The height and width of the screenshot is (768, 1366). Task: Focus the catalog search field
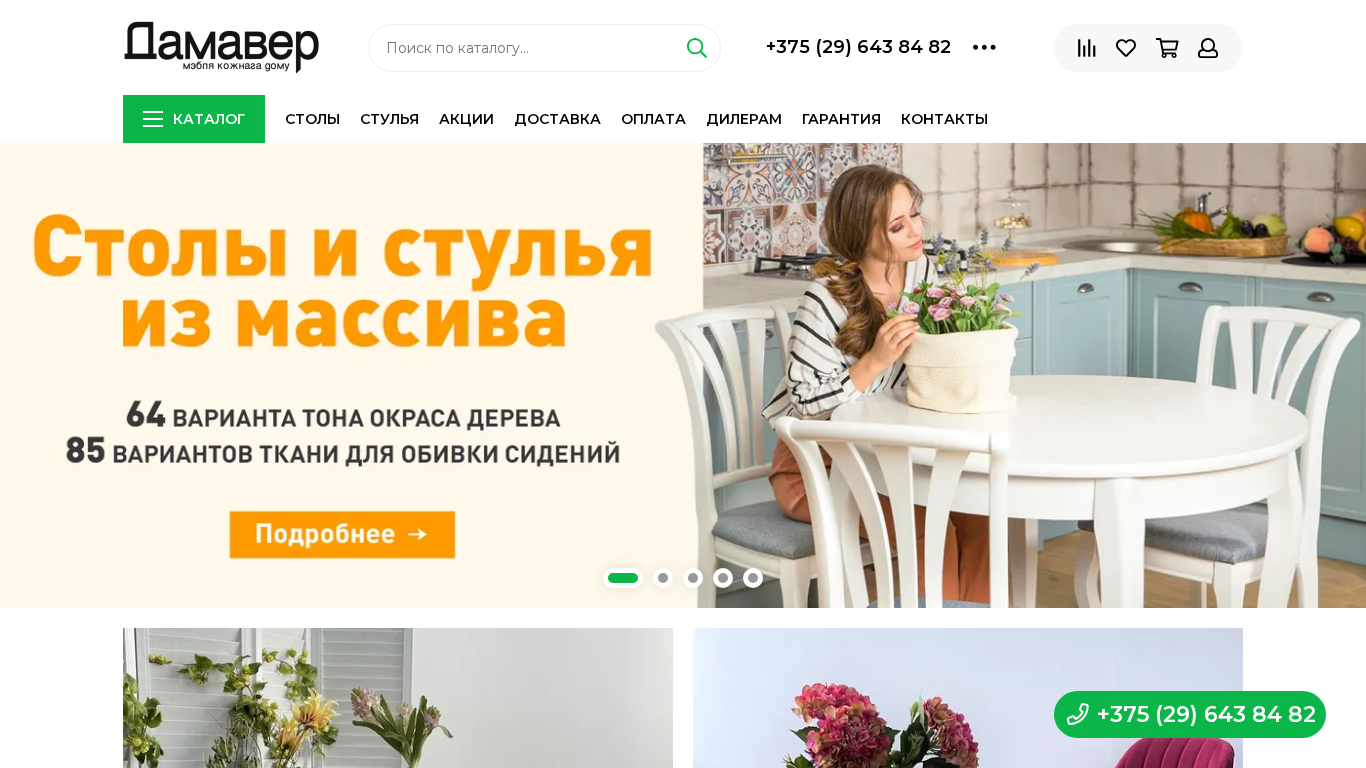pos(530,48)
